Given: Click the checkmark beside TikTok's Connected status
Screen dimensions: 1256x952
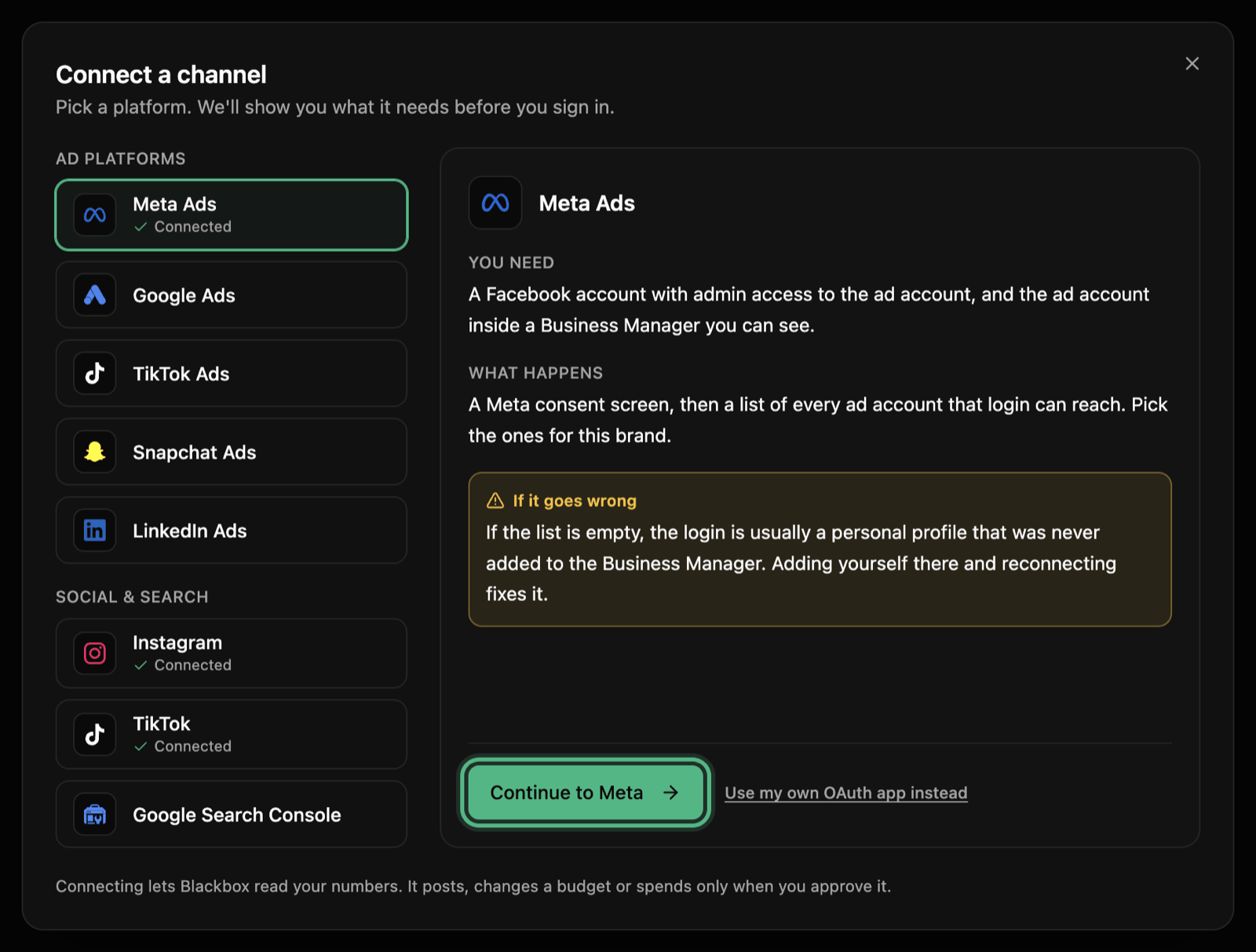Looking at the screenshot, I should coord(141,746).
